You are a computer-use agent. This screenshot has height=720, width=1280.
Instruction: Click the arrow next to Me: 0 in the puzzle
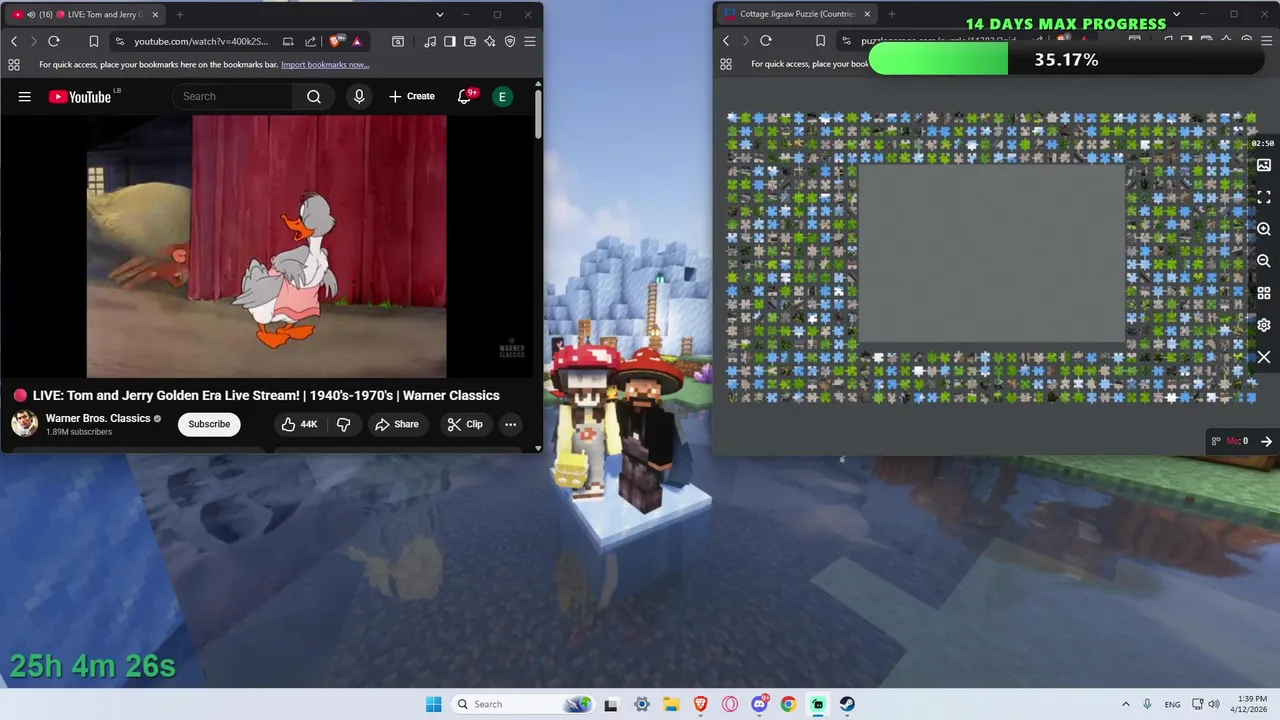pos(1266,441)
